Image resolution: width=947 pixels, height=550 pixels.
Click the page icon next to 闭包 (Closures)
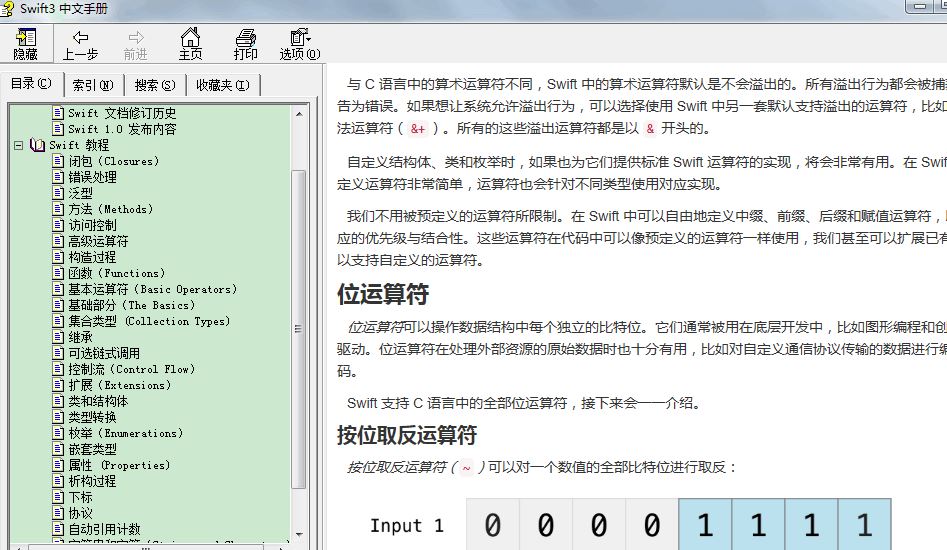point(58,161)
